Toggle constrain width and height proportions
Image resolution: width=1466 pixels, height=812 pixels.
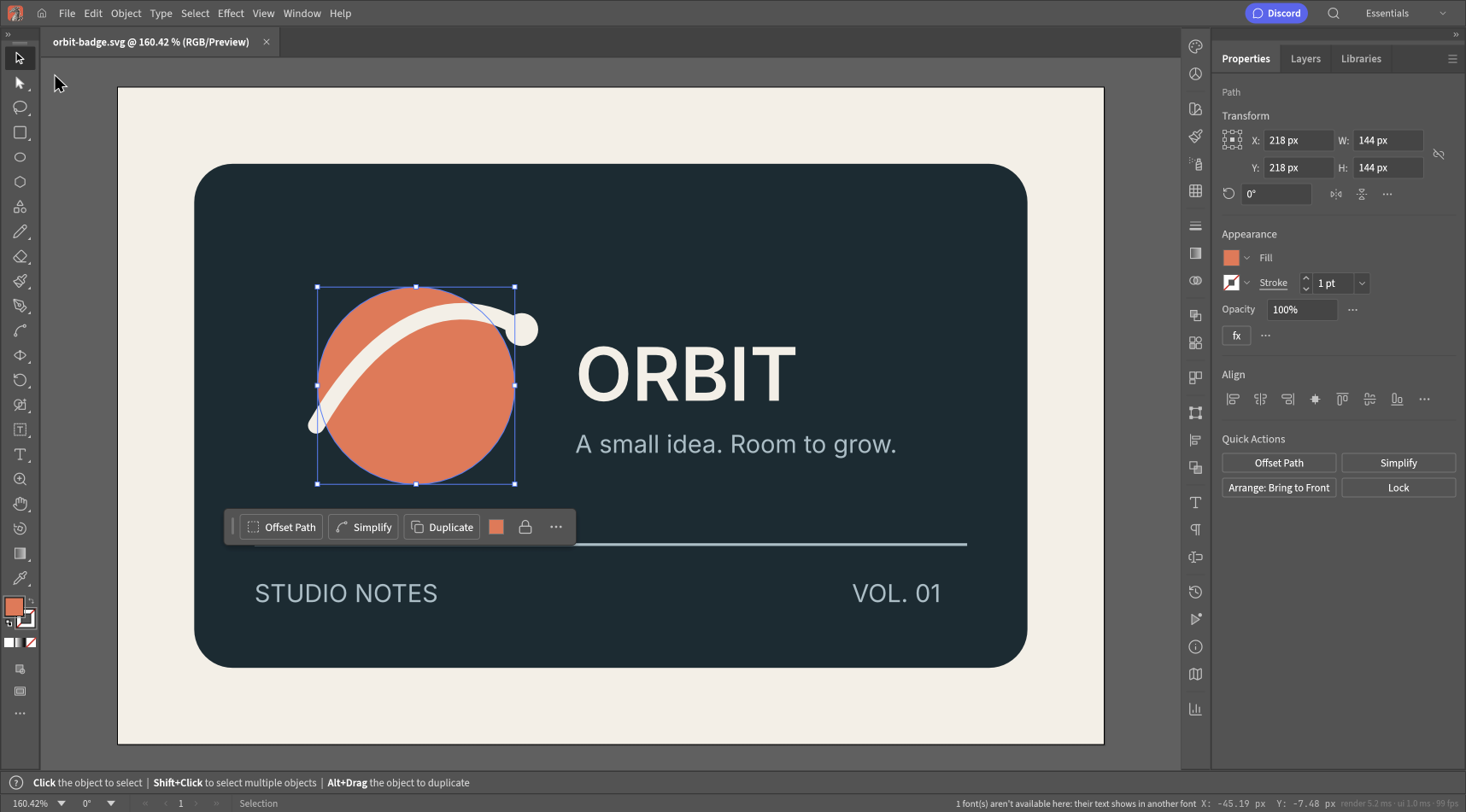pos(1439,155)
